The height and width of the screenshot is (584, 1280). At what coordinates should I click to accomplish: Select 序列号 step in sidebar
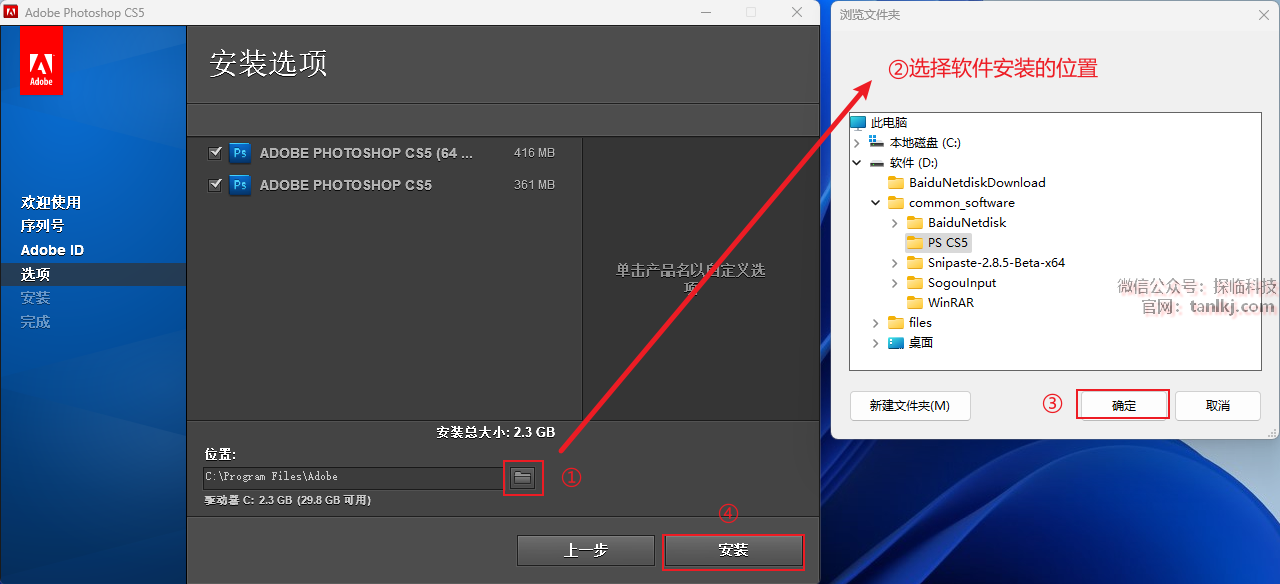tap(42, 226)
